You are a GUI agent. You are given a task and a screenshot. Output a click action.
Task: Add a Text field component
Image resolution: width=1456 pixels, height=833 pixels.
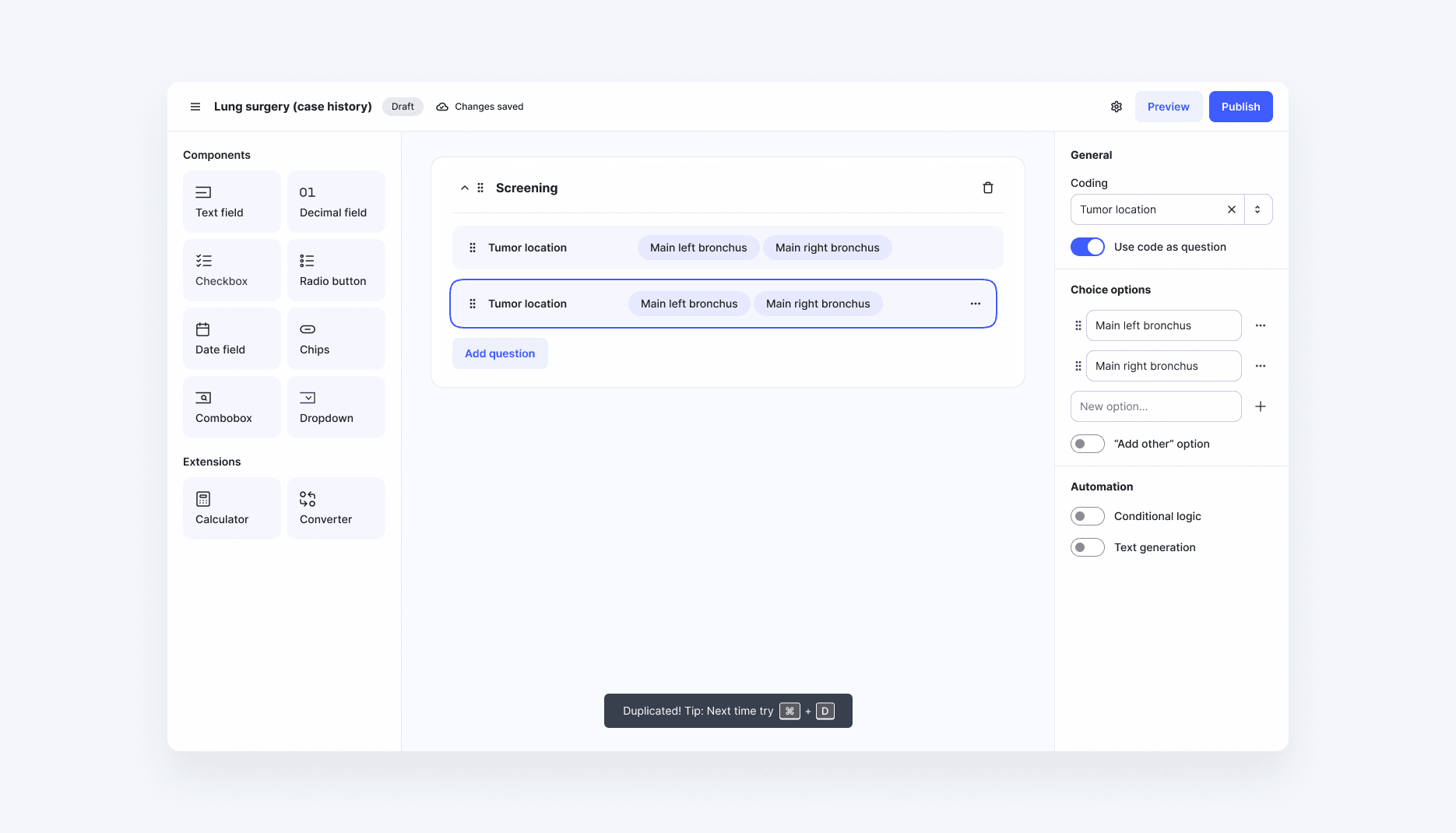coord(232,202)
